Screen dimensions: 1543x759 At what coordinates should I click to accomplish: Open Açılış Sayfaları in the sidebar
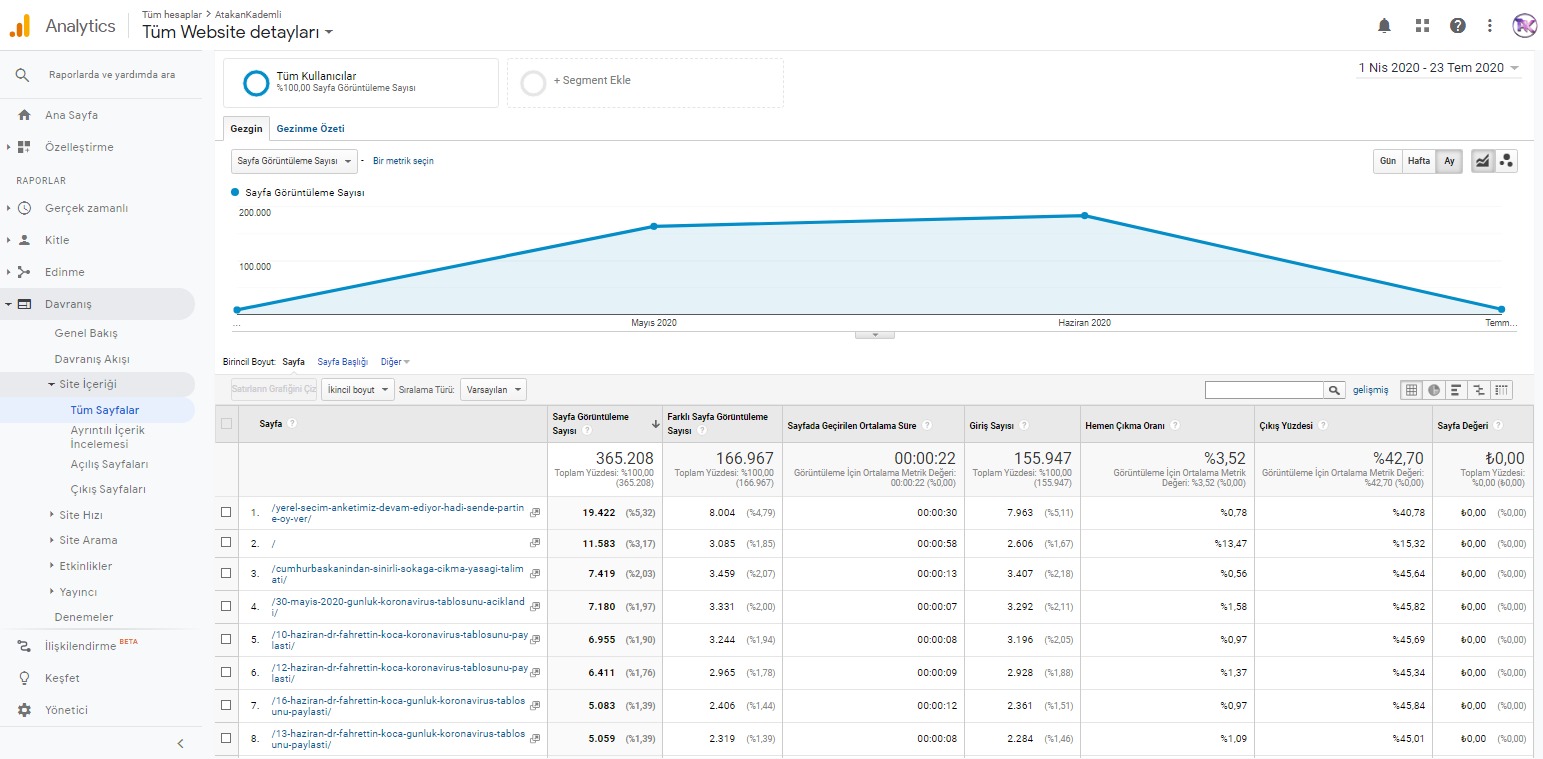tap(109, 464)
